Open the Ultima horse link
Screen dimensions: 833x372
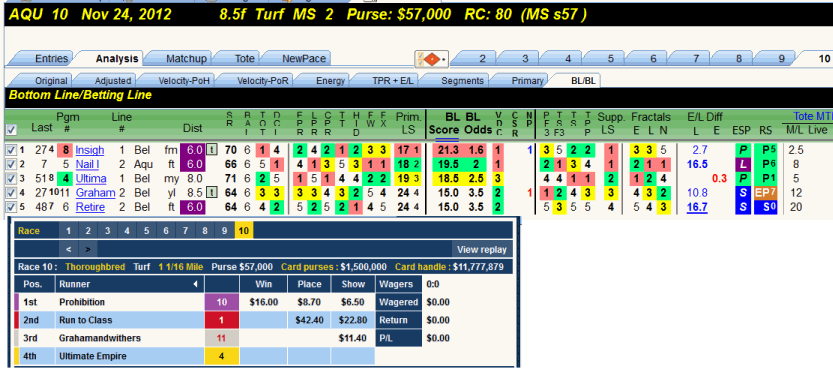91,179
